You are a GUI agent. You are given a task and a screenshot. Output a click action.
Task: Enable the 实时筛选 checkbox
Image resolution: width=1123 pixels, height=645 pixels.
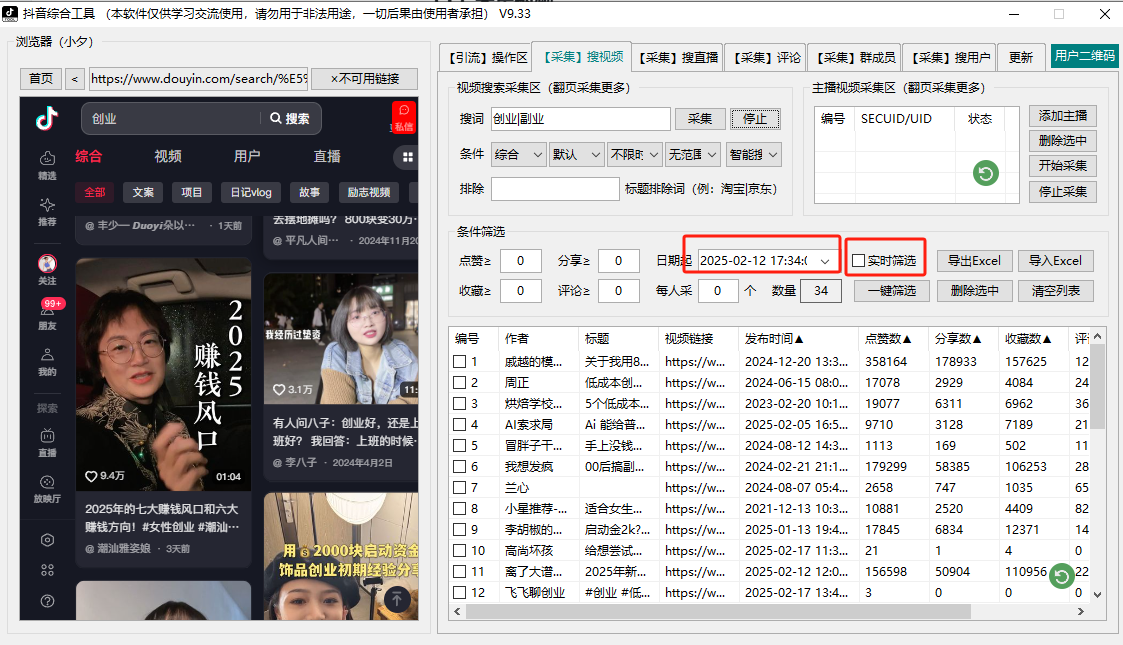(858, 261)
